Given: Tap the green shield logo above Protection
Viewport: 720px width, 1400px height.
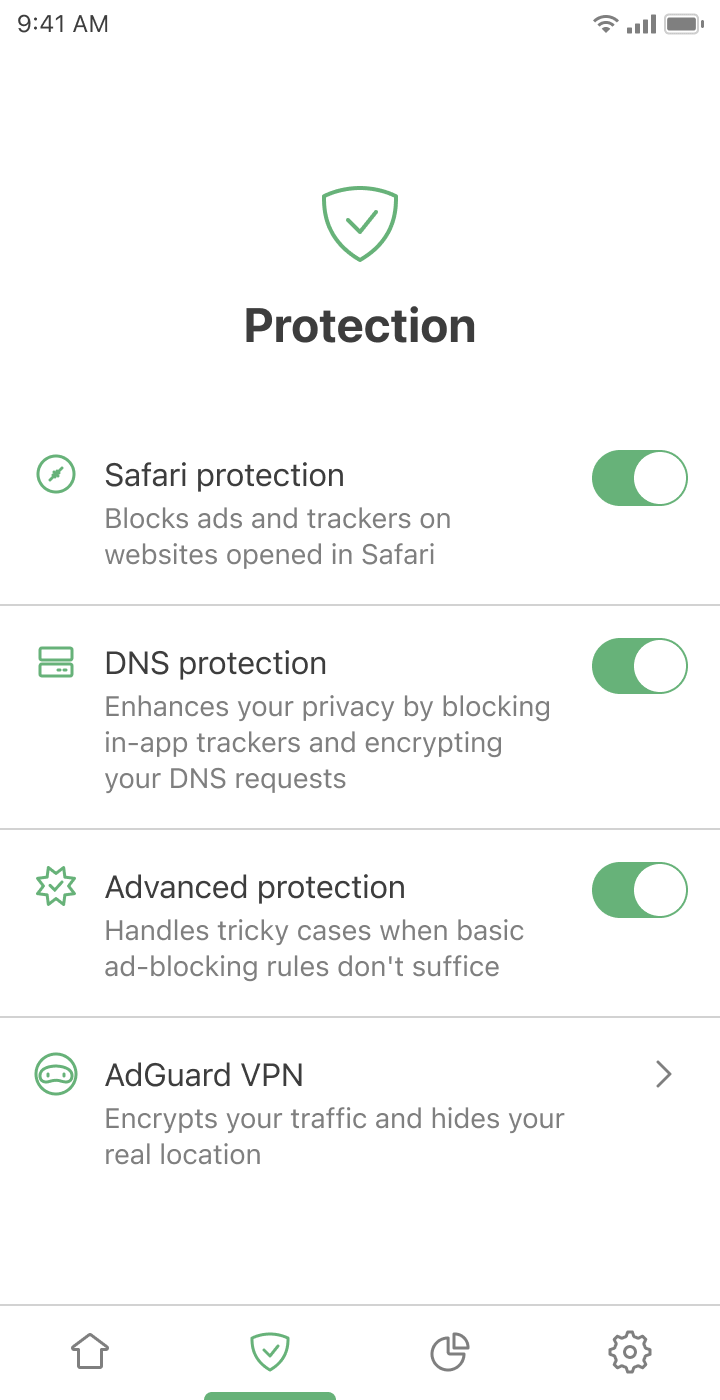Looking at the screenshot, I should click(x=360, y=224).
